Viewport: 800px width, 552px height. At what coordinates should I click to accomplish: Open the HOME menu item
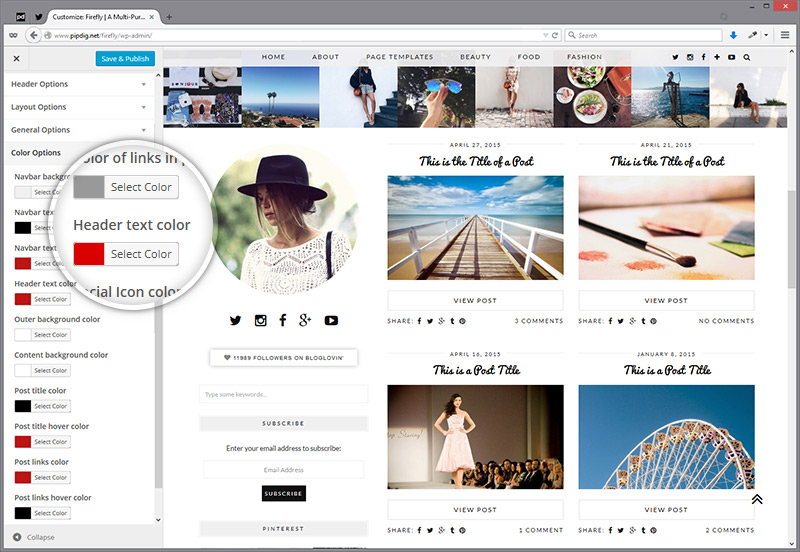273,57
